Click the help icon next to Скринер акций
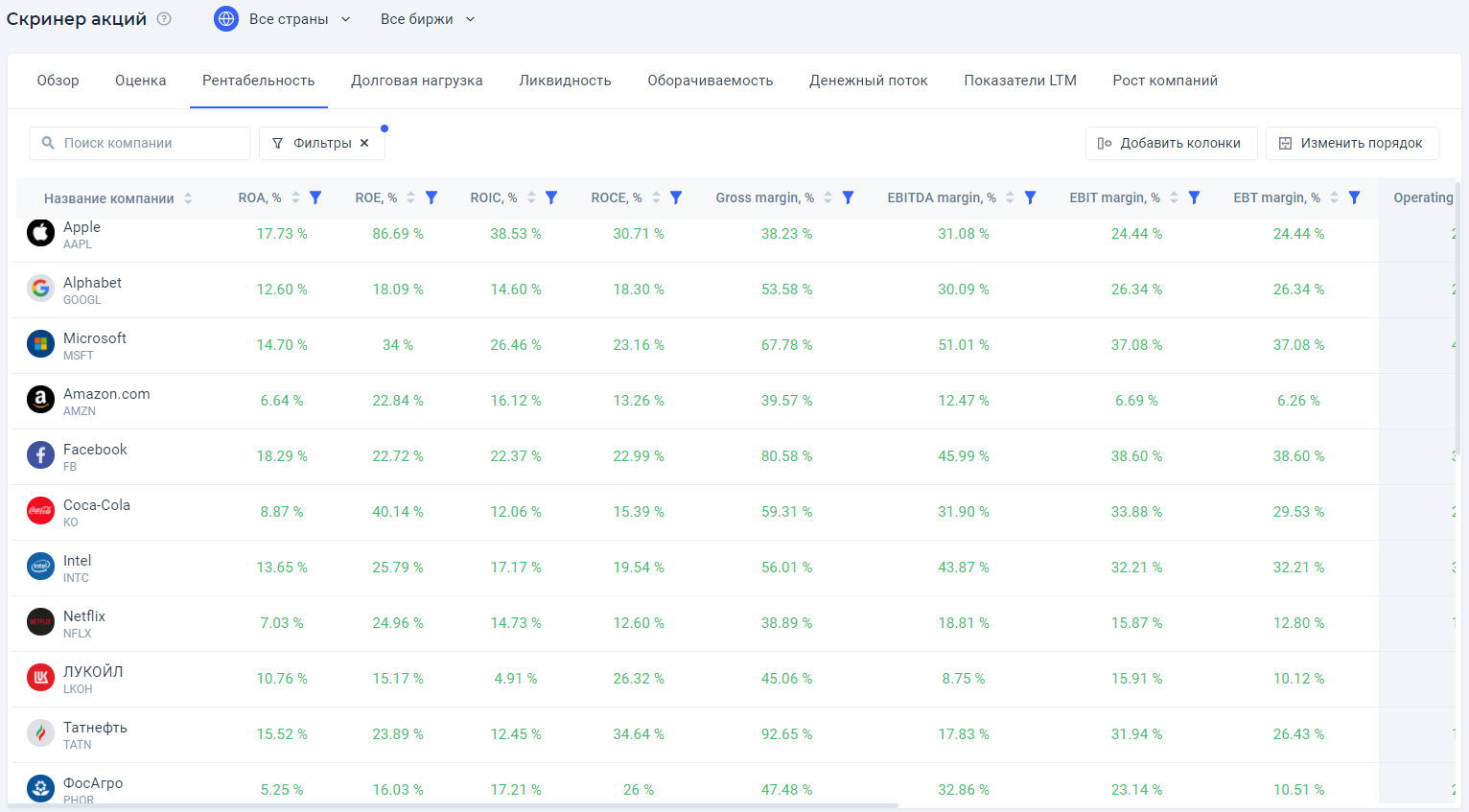 tap(164, 18)
